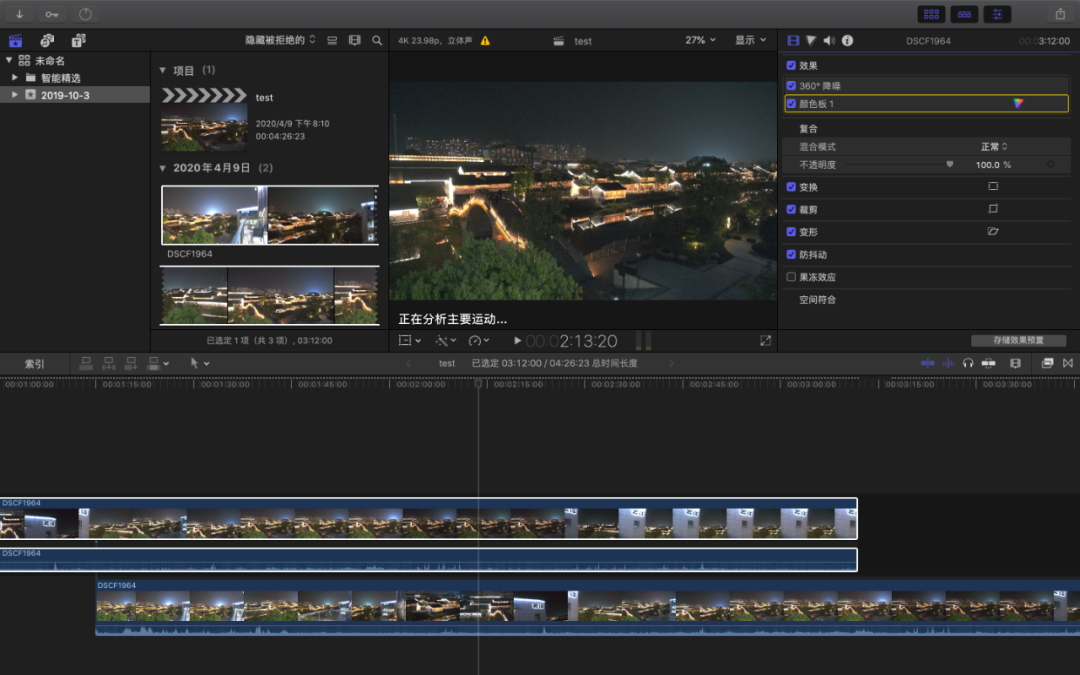The height and width of the screenshot is (675, 1080).
Task: Collapse the 未命名 library triangle
Action: pos(9,60)
